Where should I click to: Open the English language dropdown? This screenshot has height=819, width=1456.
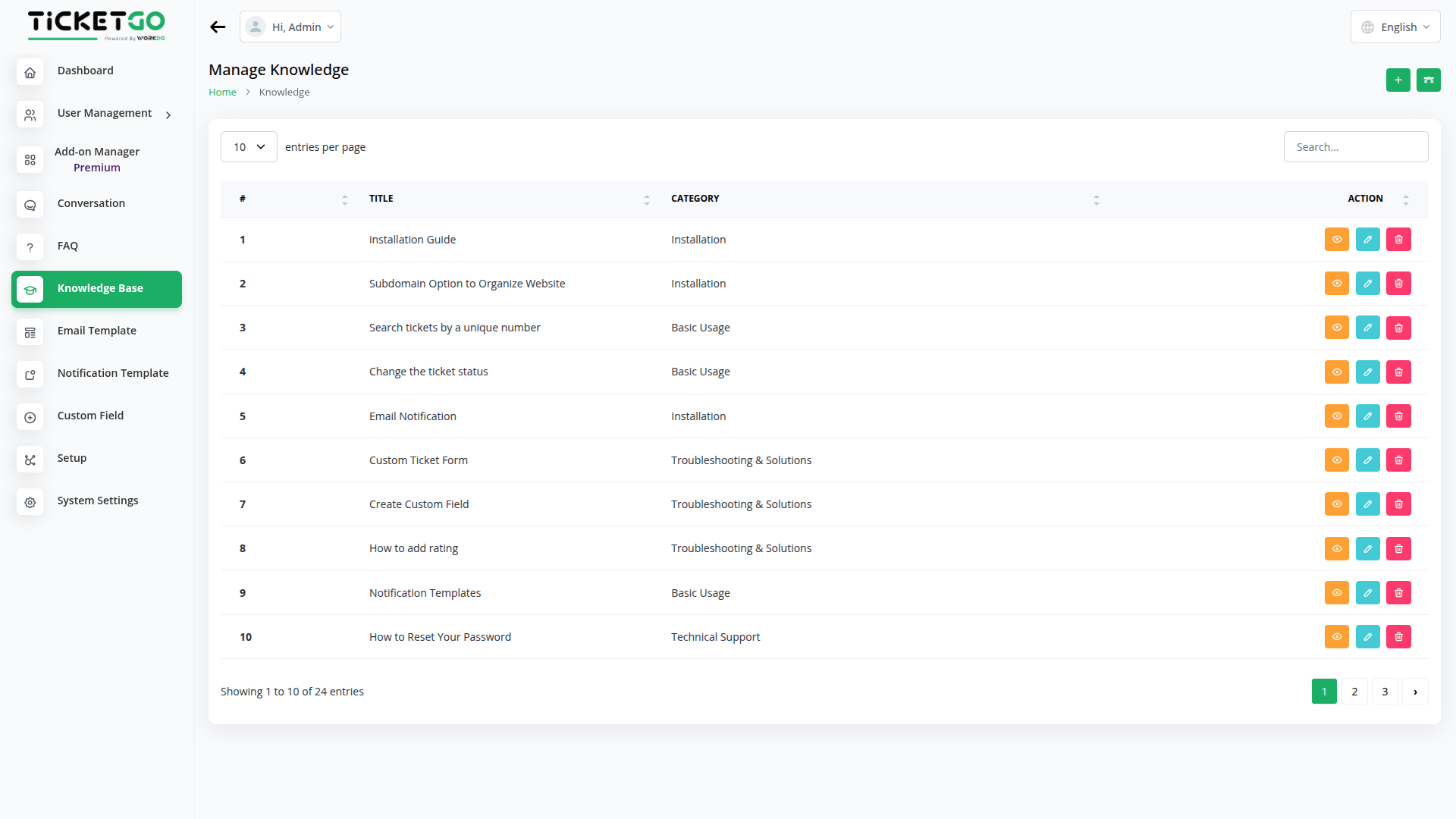1395,27
